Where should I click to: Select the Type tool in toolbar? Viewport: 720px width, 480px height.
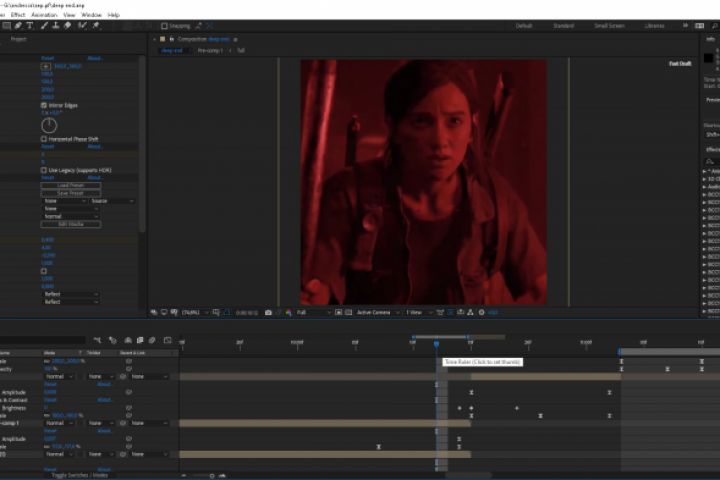(30, 25)
